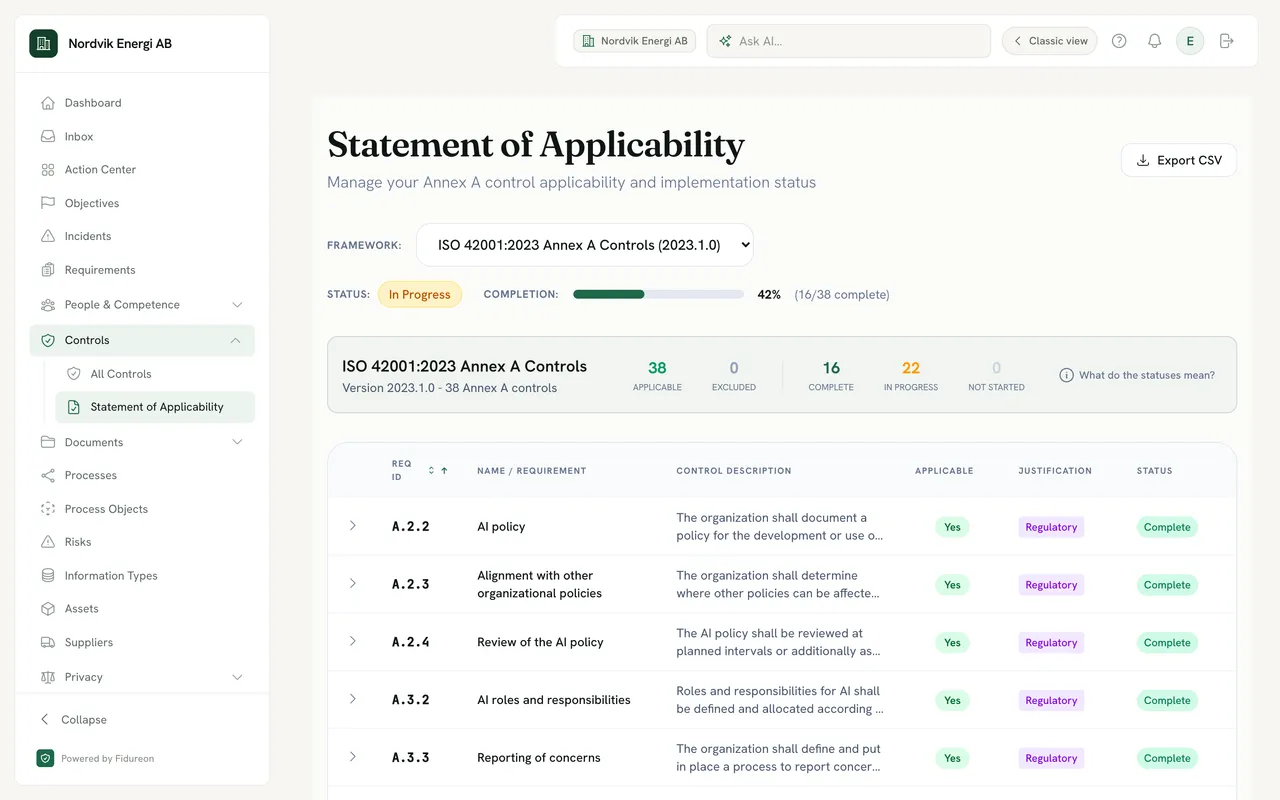
Task: Click What do the statuses mean link
Action: click(x=1137, y=375)
